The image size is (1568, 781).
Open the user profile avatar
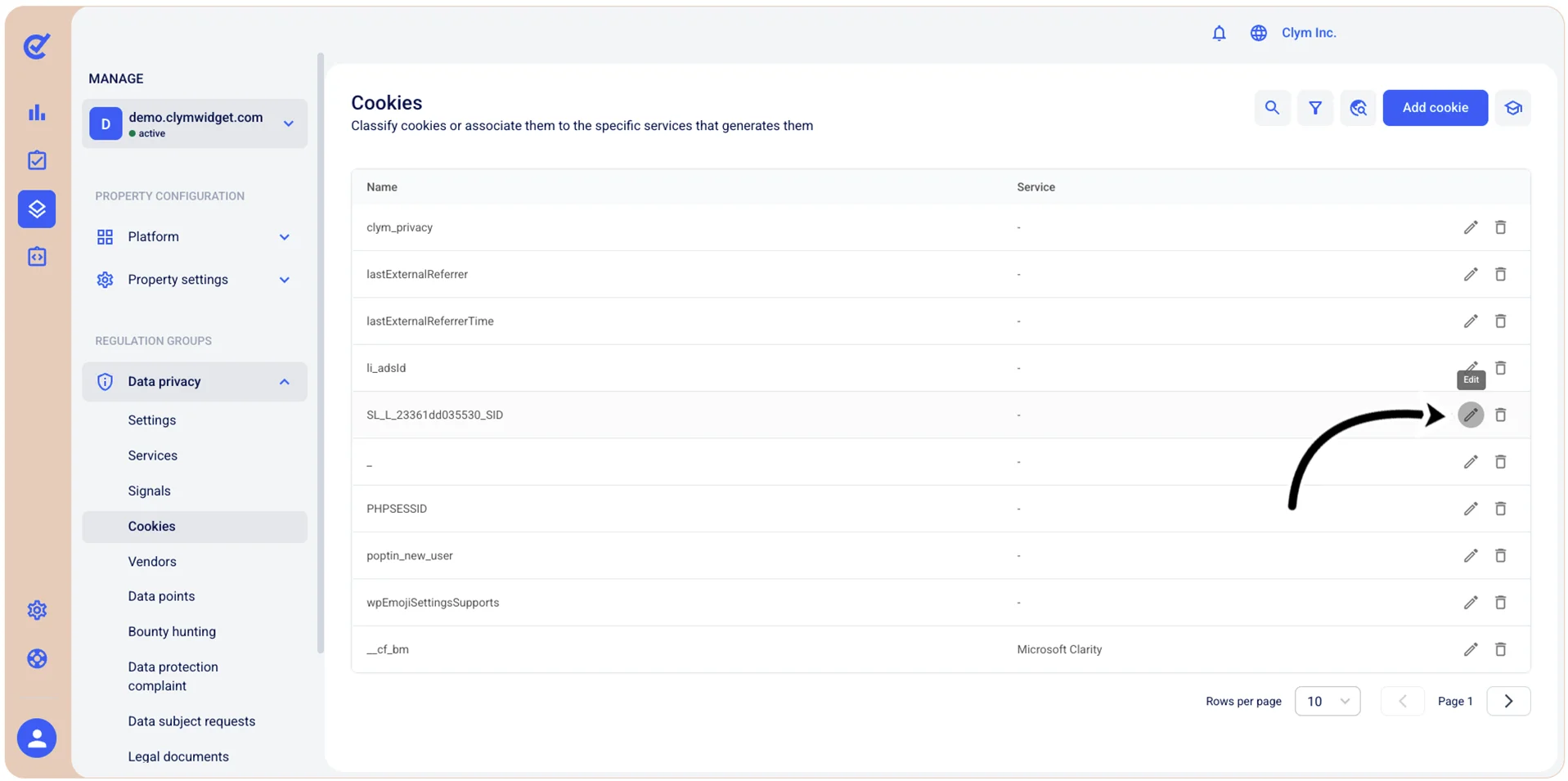point(37,738)
